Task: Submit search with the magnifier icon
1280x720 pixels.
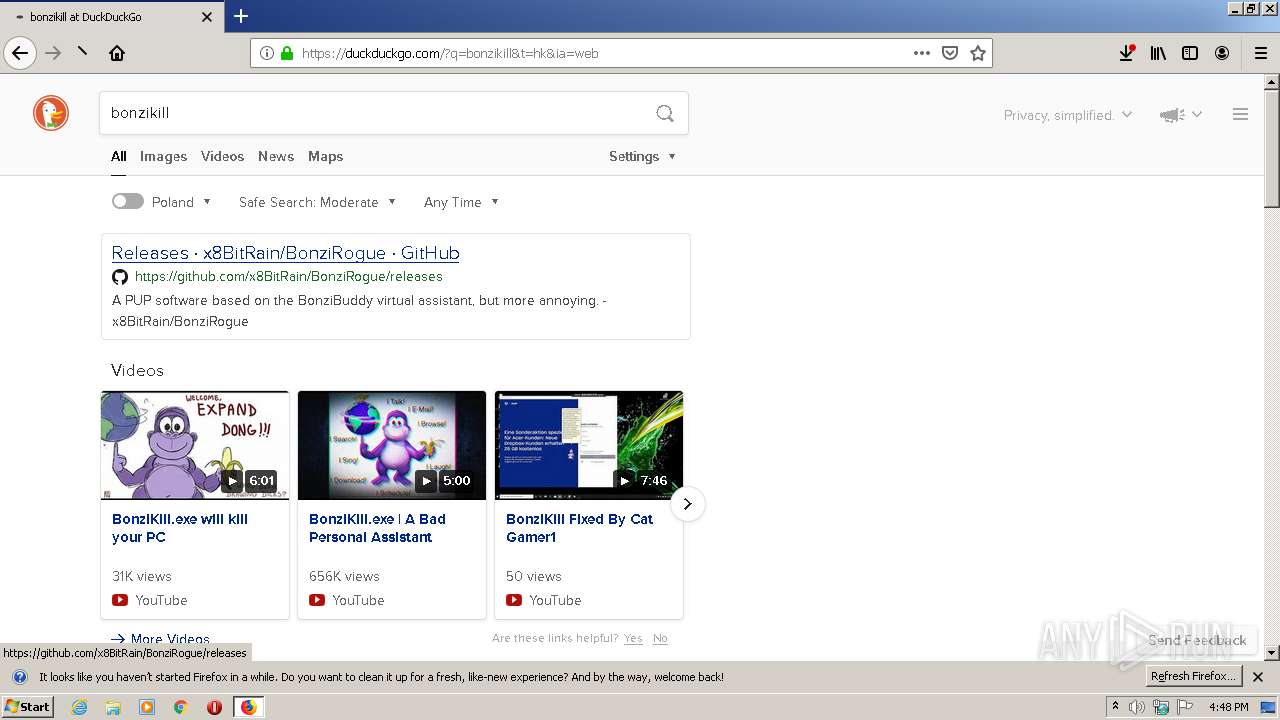Action: pos(665,113)
